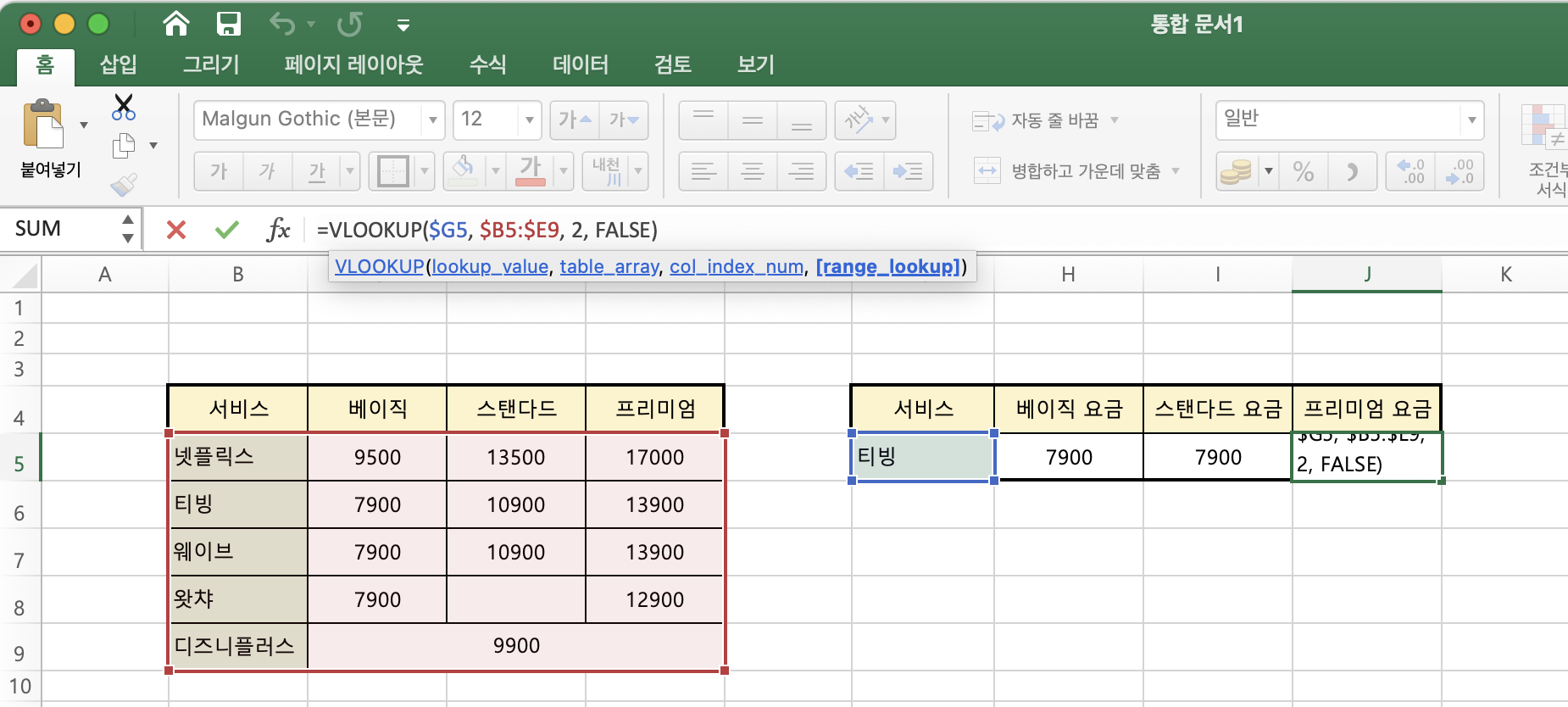1568x707 pixels.
Task: Expand the merge and center options arrow
Action: (1176, 171)
